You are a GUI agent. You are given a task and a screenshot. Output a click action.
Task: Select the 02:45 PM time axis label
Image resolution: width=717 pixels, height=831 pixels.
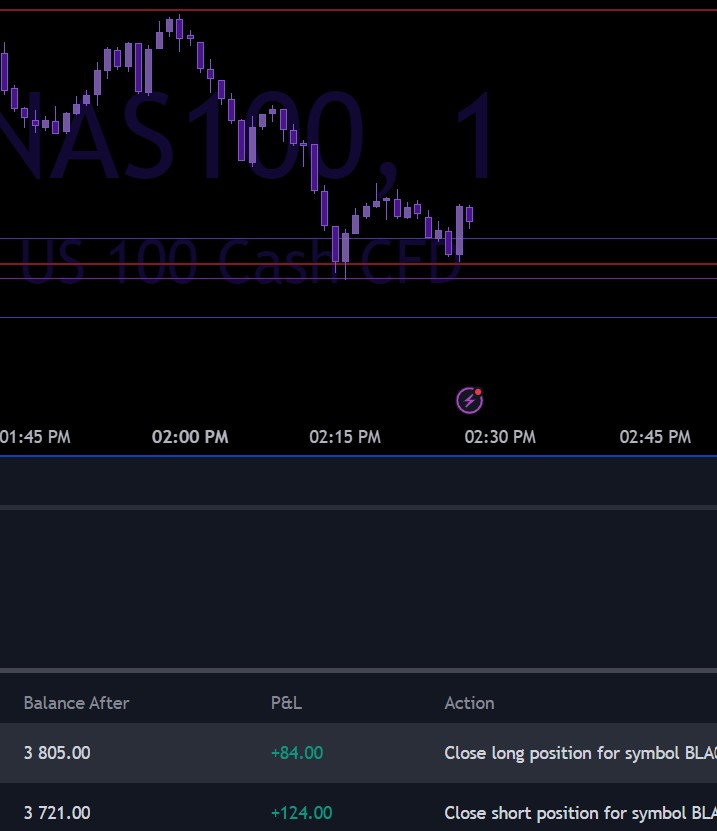click(x=655, y=437)
